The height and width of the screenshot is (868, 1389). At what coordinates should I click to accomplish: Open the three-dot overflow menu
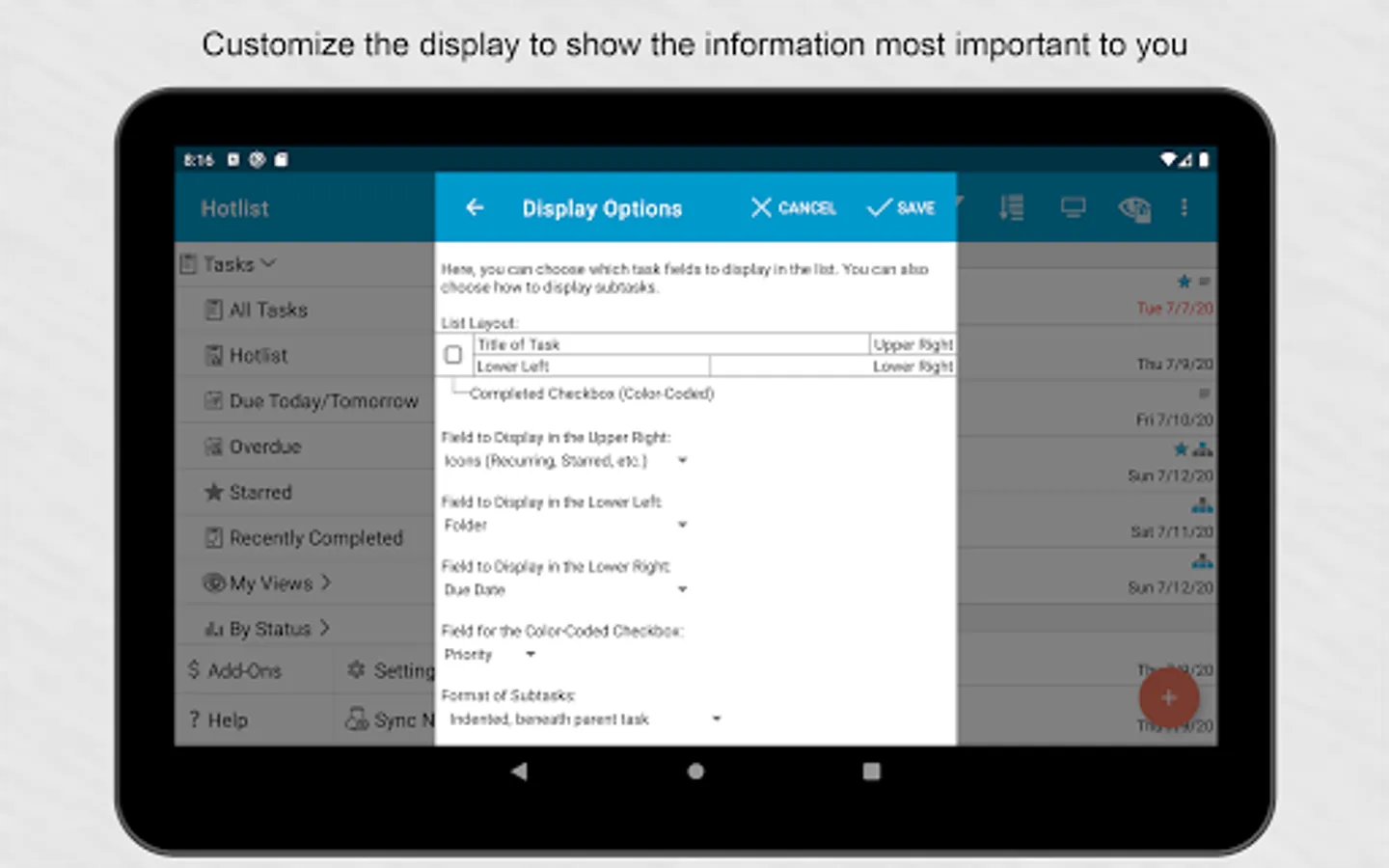click(x=1185, y=207)
